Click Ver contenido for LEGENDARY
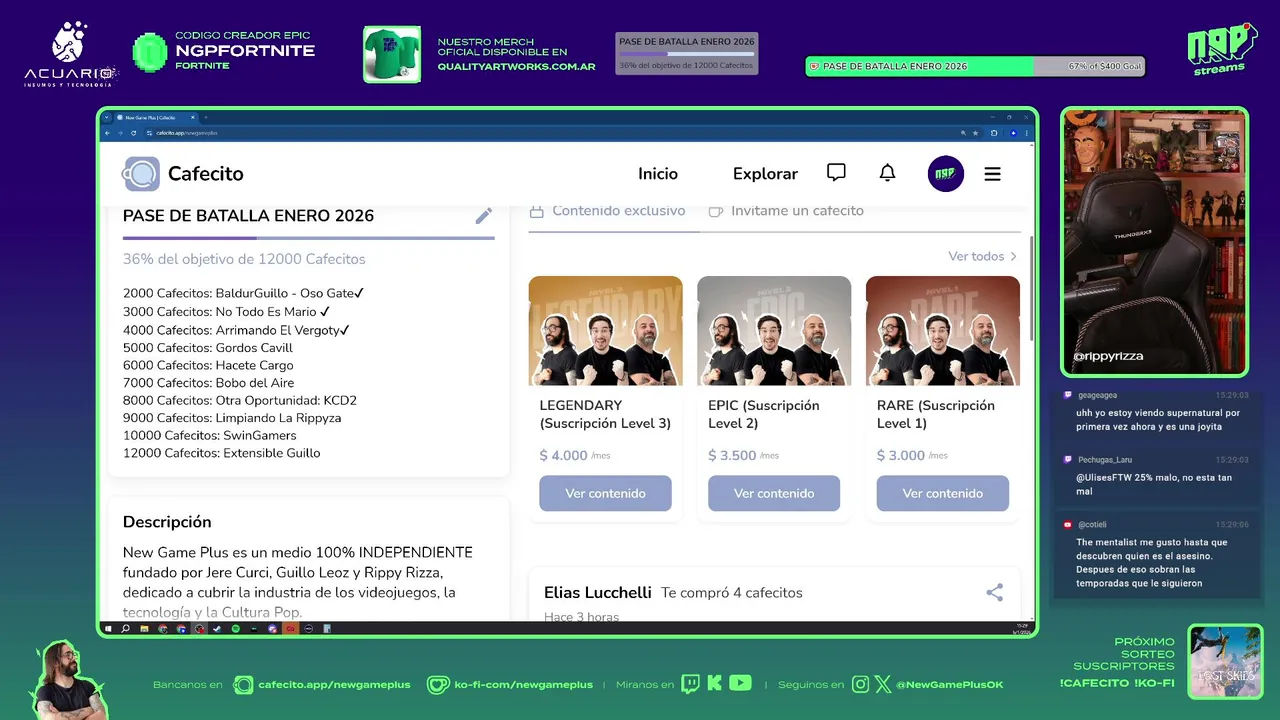This screenshot has height=720, width=1280. 605,493
